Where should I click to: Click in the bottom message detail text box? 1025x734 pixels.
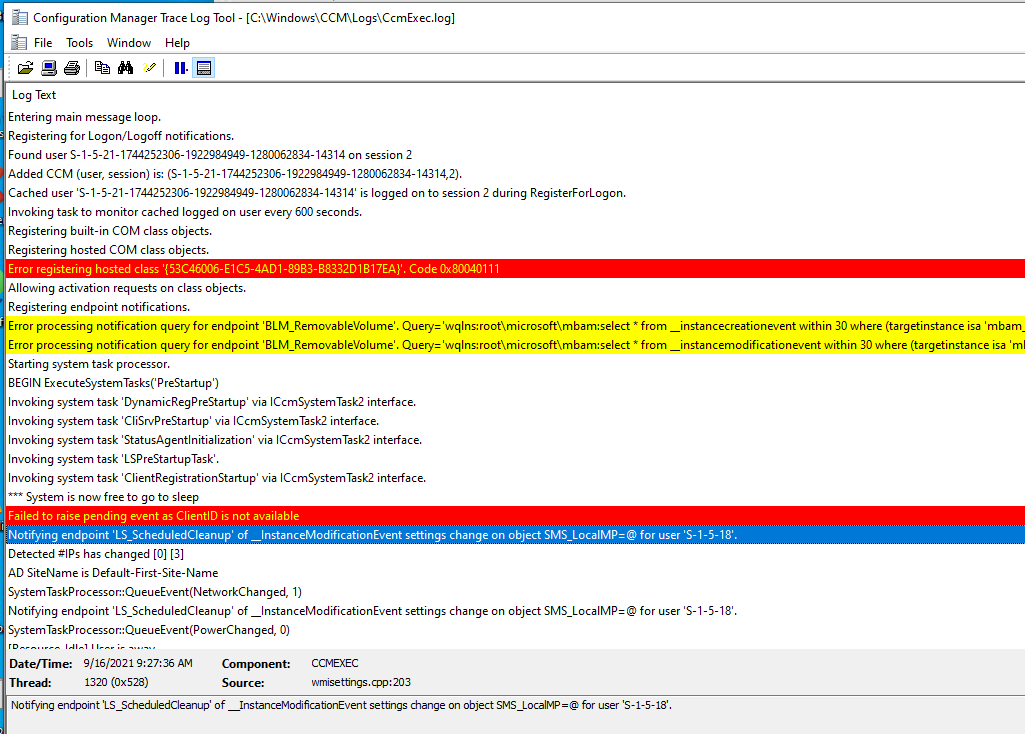[x=515, y=714]
